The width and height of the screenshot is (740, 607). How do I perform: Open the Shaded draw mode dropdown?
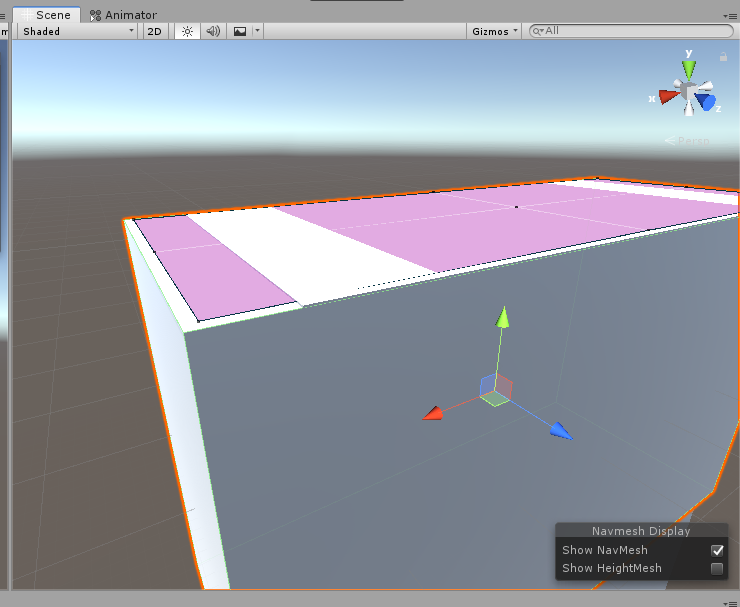78,31
